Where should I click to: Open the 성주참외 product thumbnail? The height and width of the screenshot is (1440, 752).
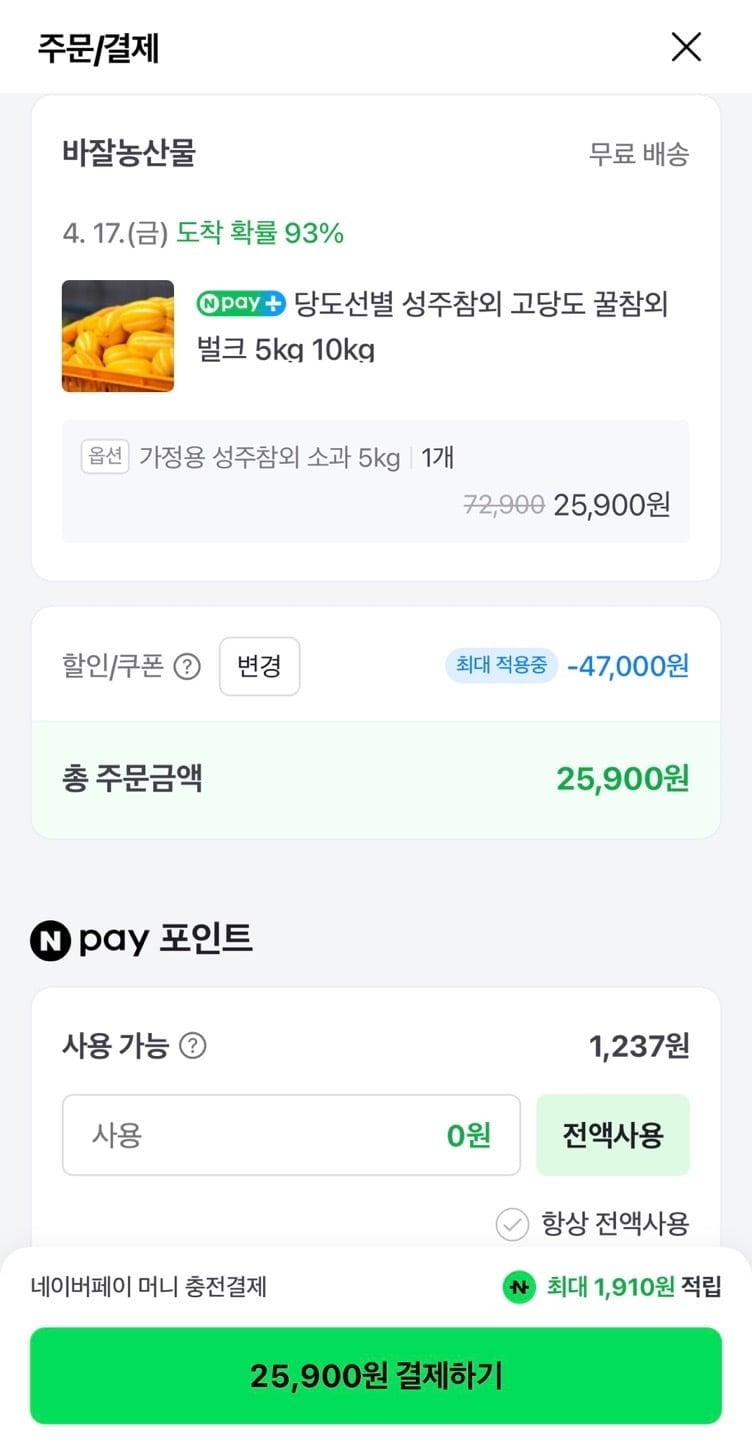pos(118,336)
